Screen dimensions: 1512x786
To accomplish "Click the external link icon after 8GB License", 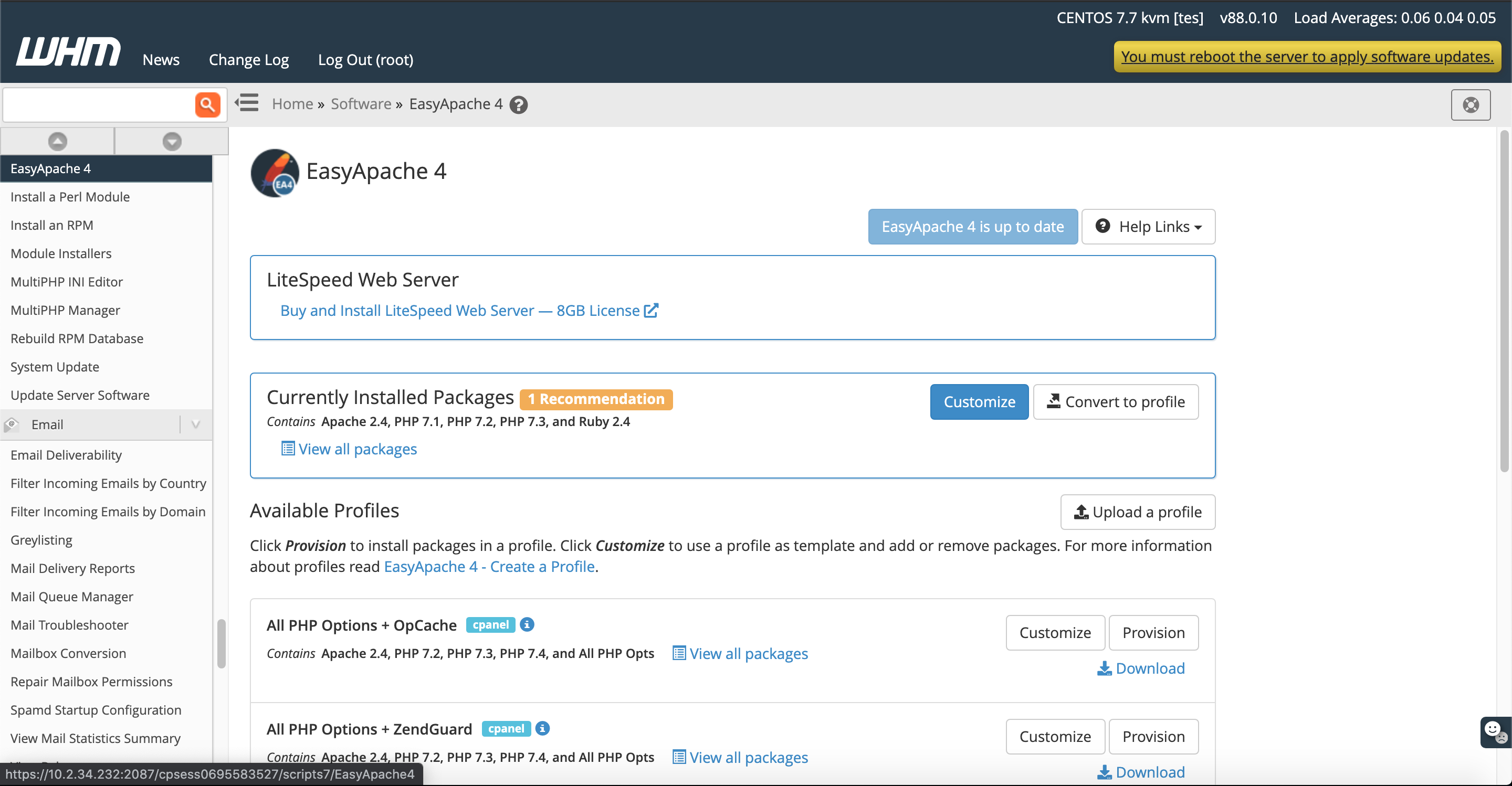I will pos(652,310).
